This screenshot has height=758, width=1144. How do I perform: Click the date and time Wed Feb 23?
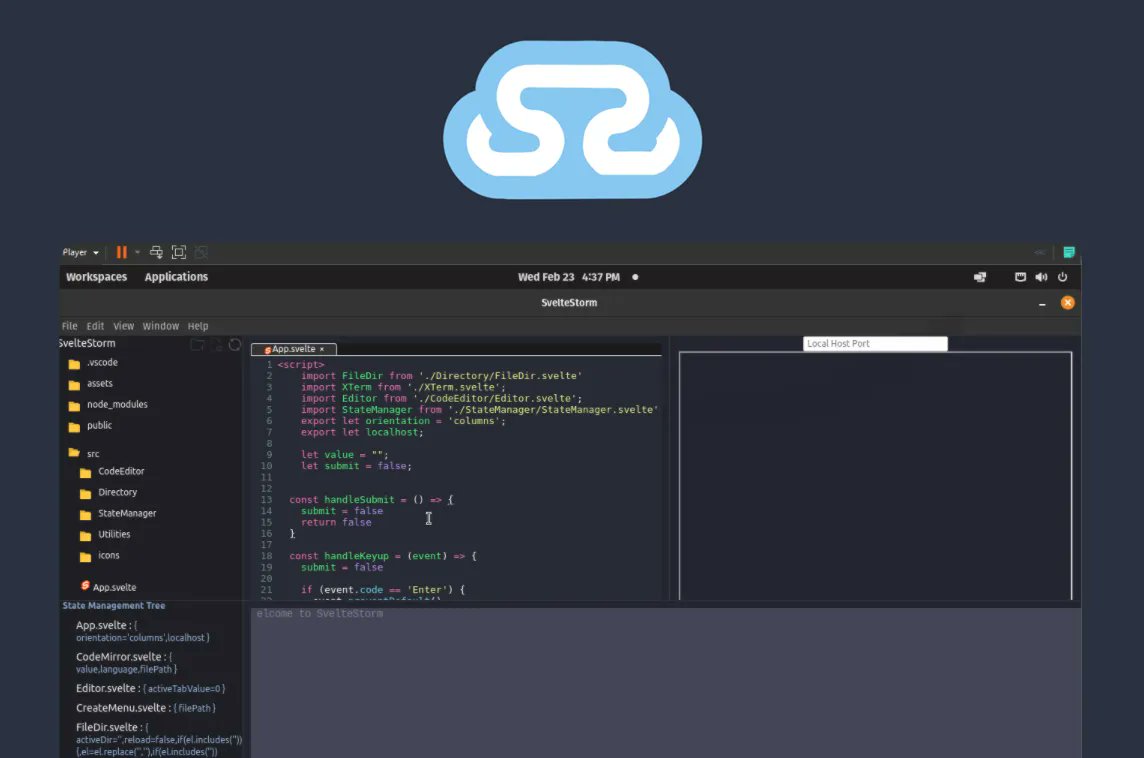click(x=568, y=277)
